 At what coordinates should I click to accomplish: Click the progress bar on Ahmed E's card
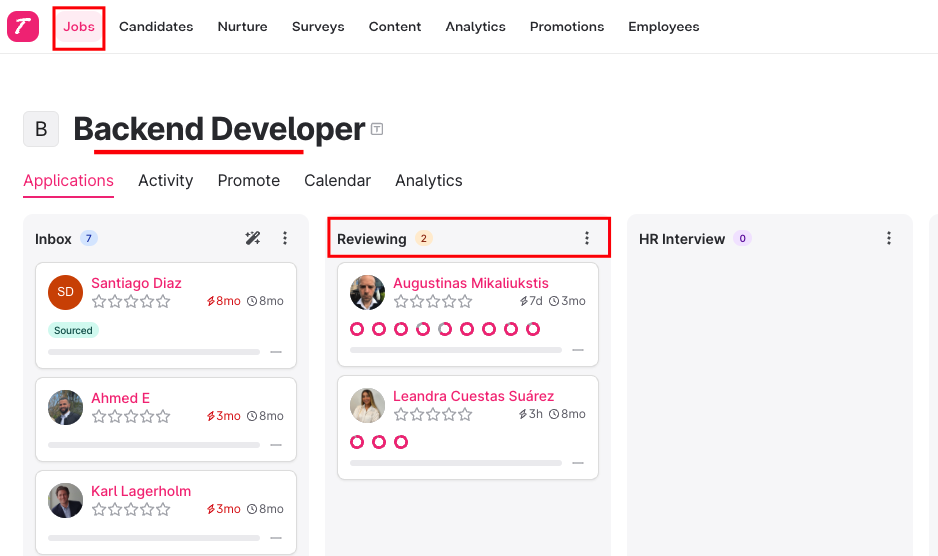point(154,445)
